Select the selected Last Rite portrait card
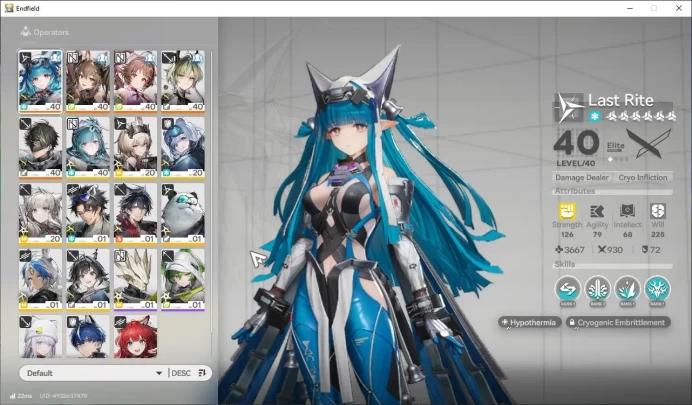 coord(41,81)
